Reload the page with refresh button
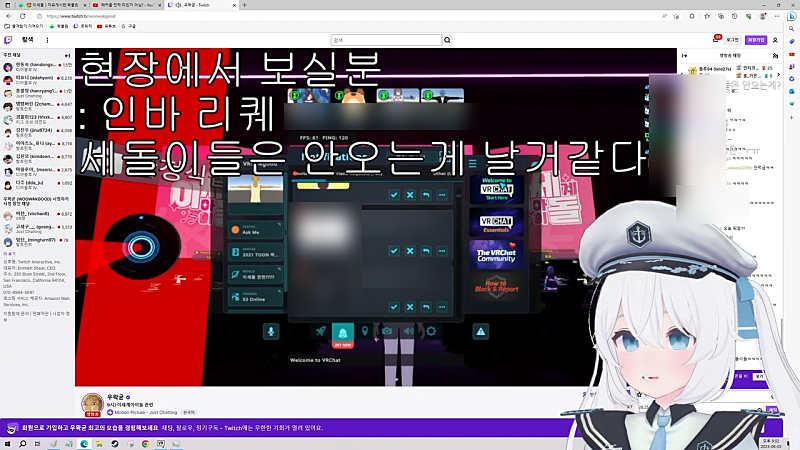This screenshot has height=450, width=800. click(x=22, y=16)
